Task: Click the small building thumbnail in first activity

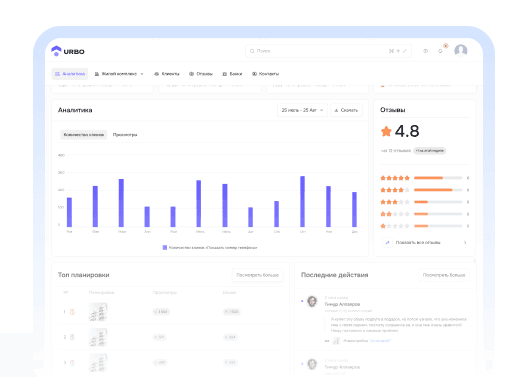Action: [x=336, y=341]
